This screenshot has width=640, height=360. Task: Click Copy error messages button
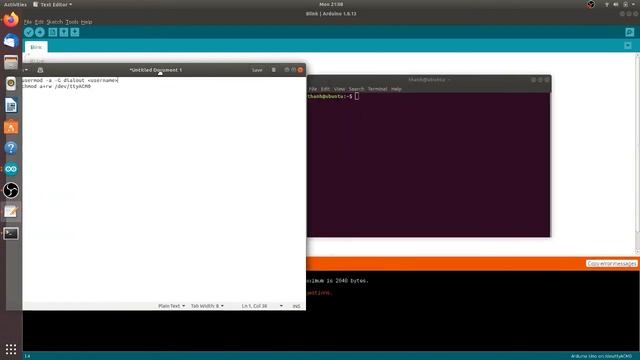point(611,264)
